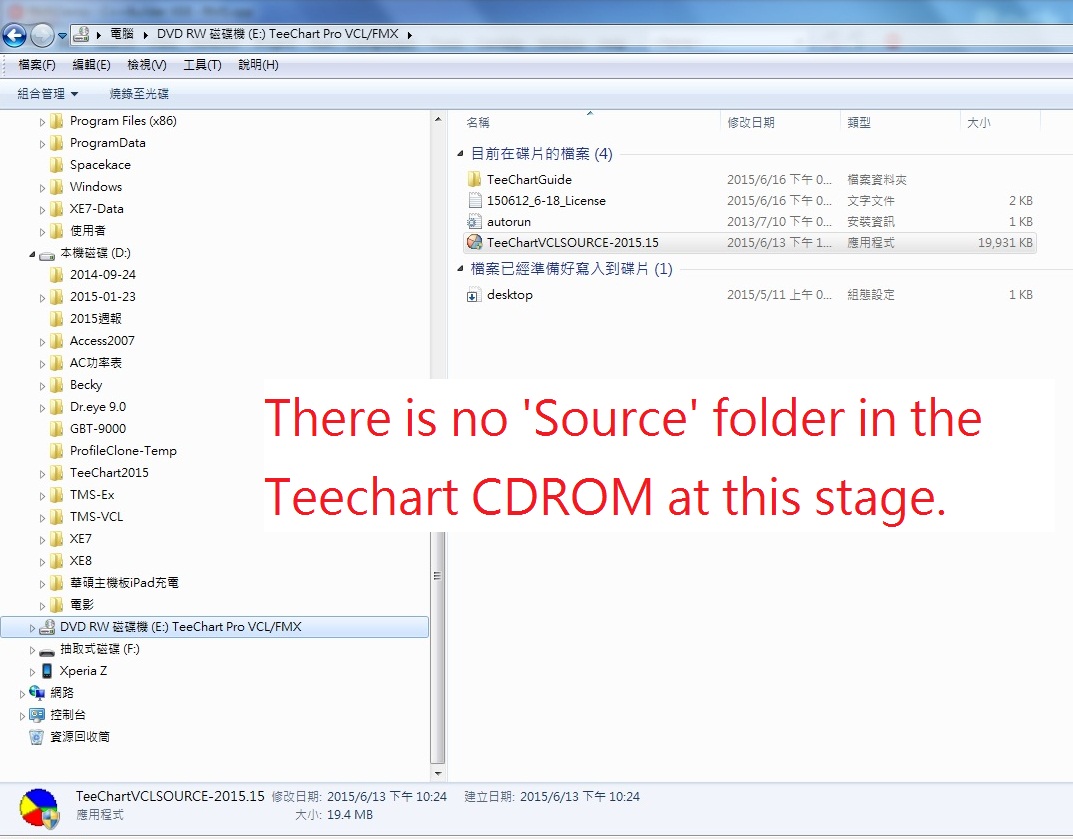1073x839 pixels.
Task: Expand the Program Files (x86) folder
Action: pyautogui.click(x=42, y=122)
